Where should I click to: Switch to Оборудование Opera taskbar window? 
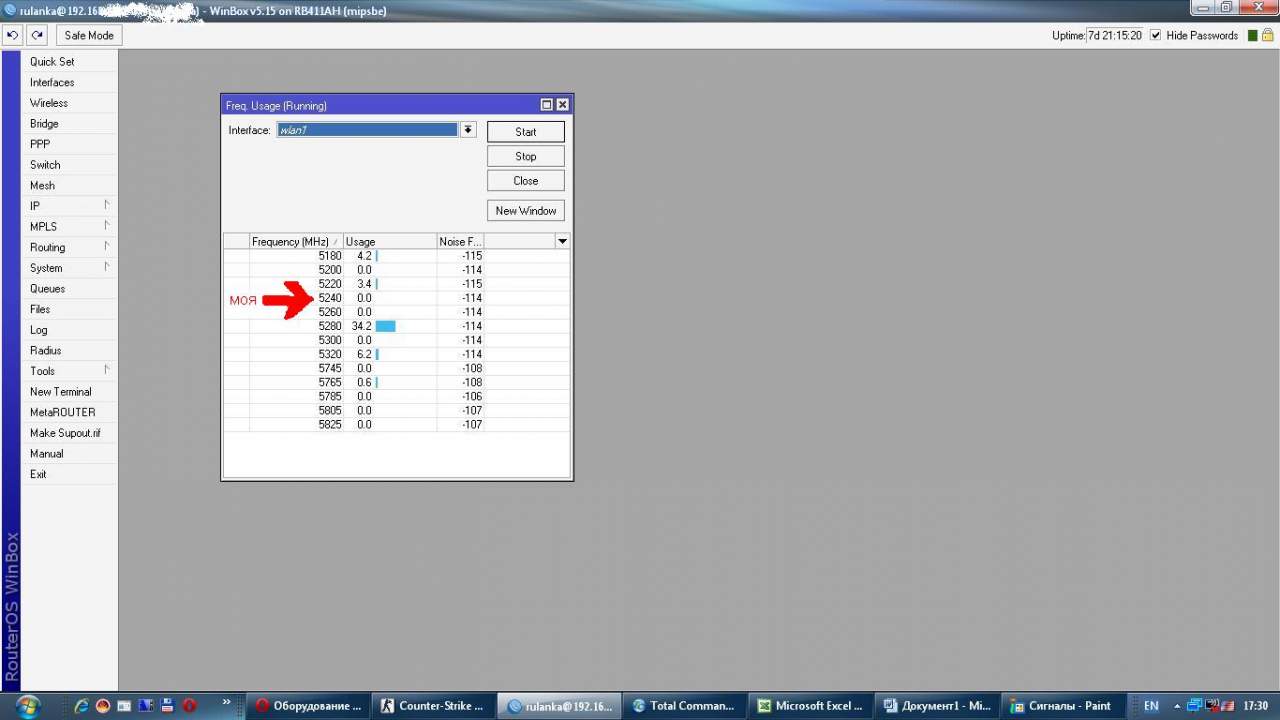[309, 706]
